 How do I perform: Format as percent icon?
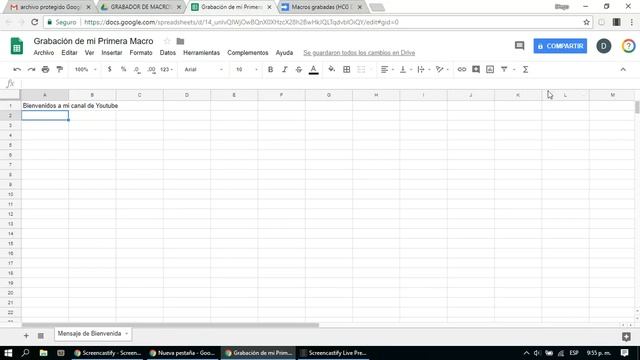123,69
